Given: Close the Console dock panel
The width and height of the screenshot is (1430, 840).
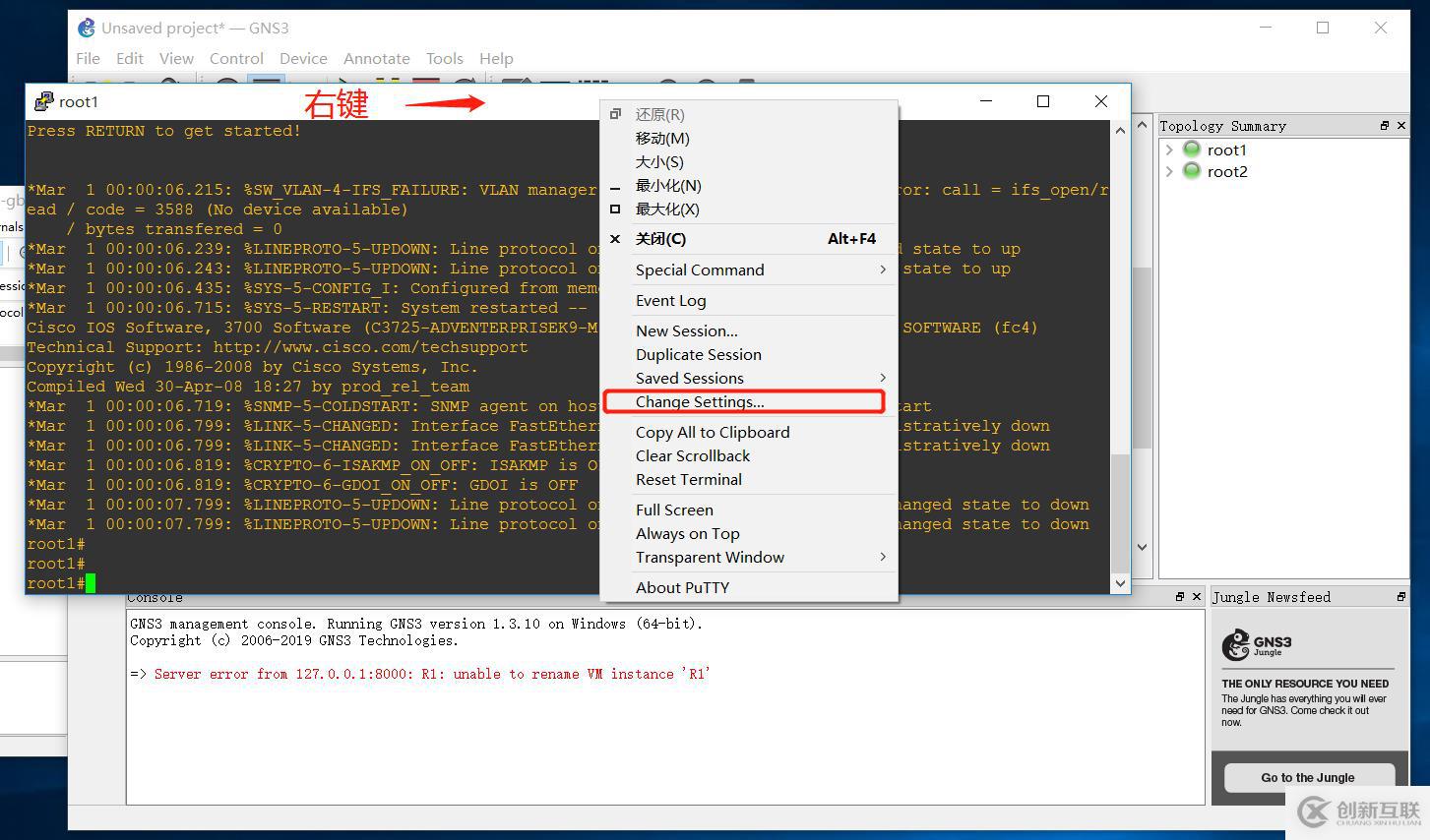Looking at the screenshot, I should click(x=1197, y=597).
